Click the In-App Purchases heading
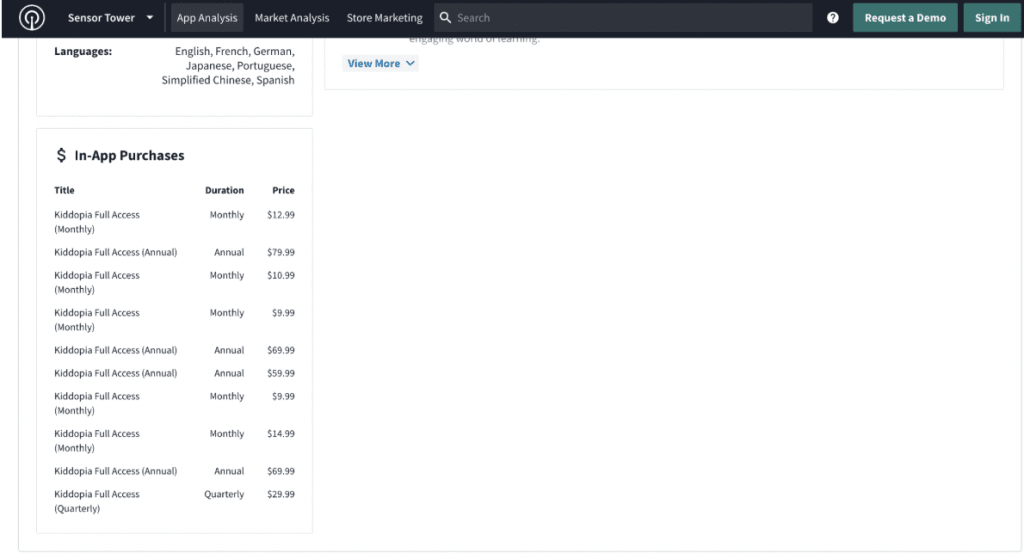This screenshot has height=559, width=1024. pyautogui.click(x=129, y=156)
